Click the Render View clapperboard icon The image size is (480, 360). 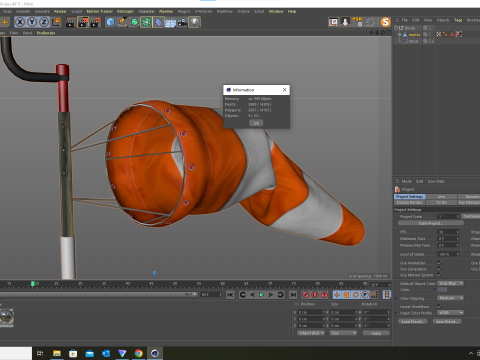[x=70, y=22]
